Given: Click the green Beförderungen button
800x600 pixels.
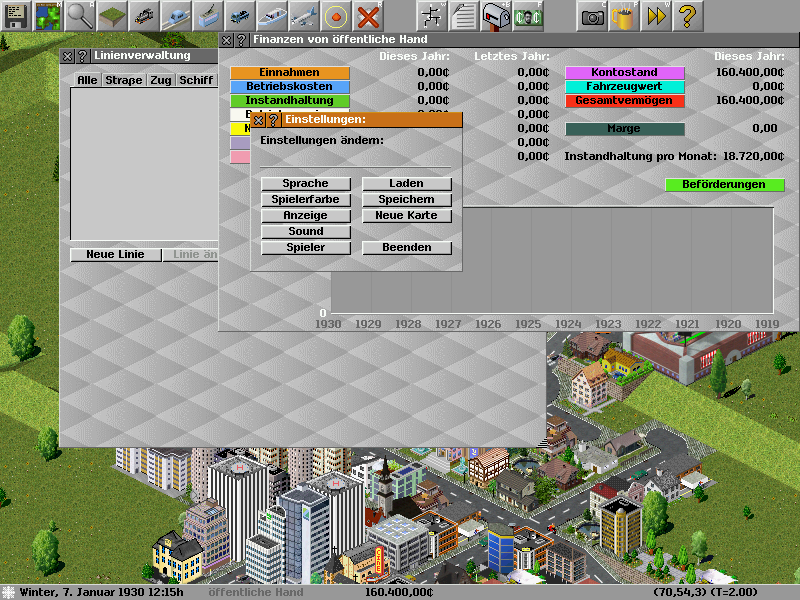Looking at the screenshot, I should click(724, 185).
